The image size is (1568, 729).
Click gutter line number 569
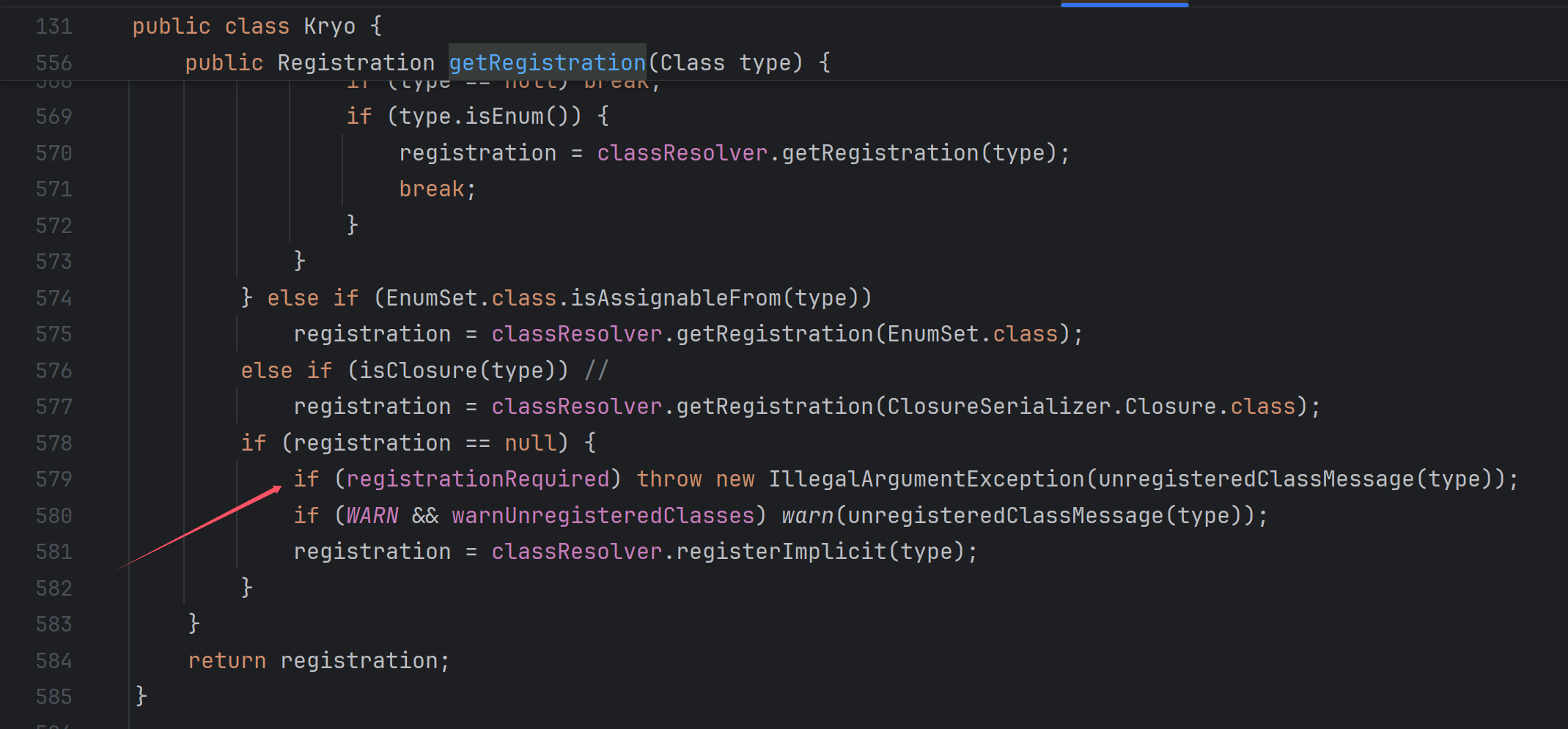(54, 116)
